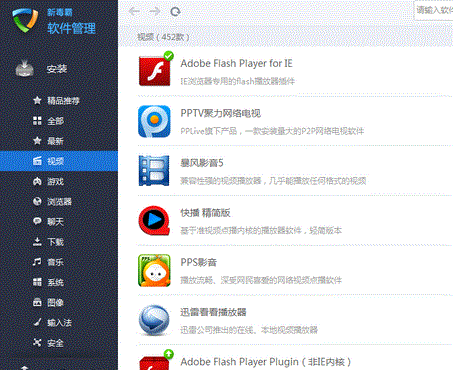The height and width of the screenshot is (370, 453).
Task: Click the download arrow icon beside 下载
Action: [37, 241]
